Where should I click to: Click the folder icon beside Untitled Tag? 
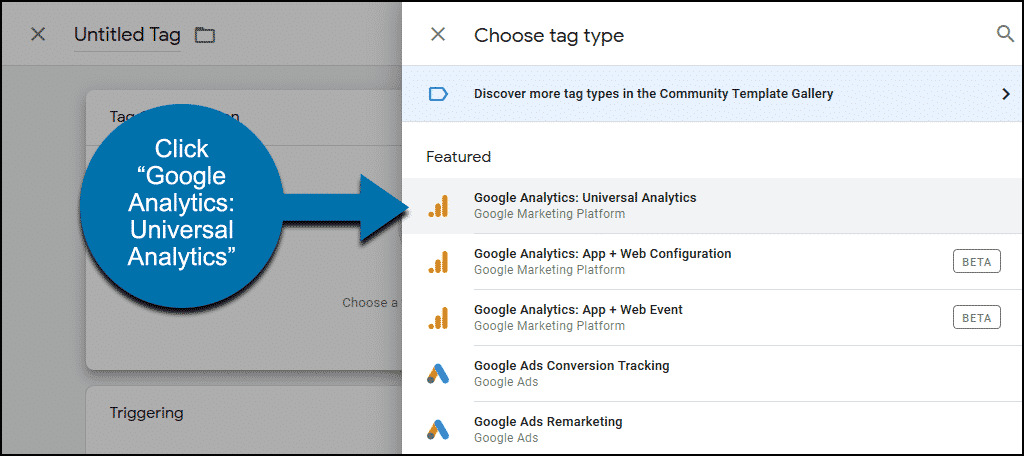point(205,35)
